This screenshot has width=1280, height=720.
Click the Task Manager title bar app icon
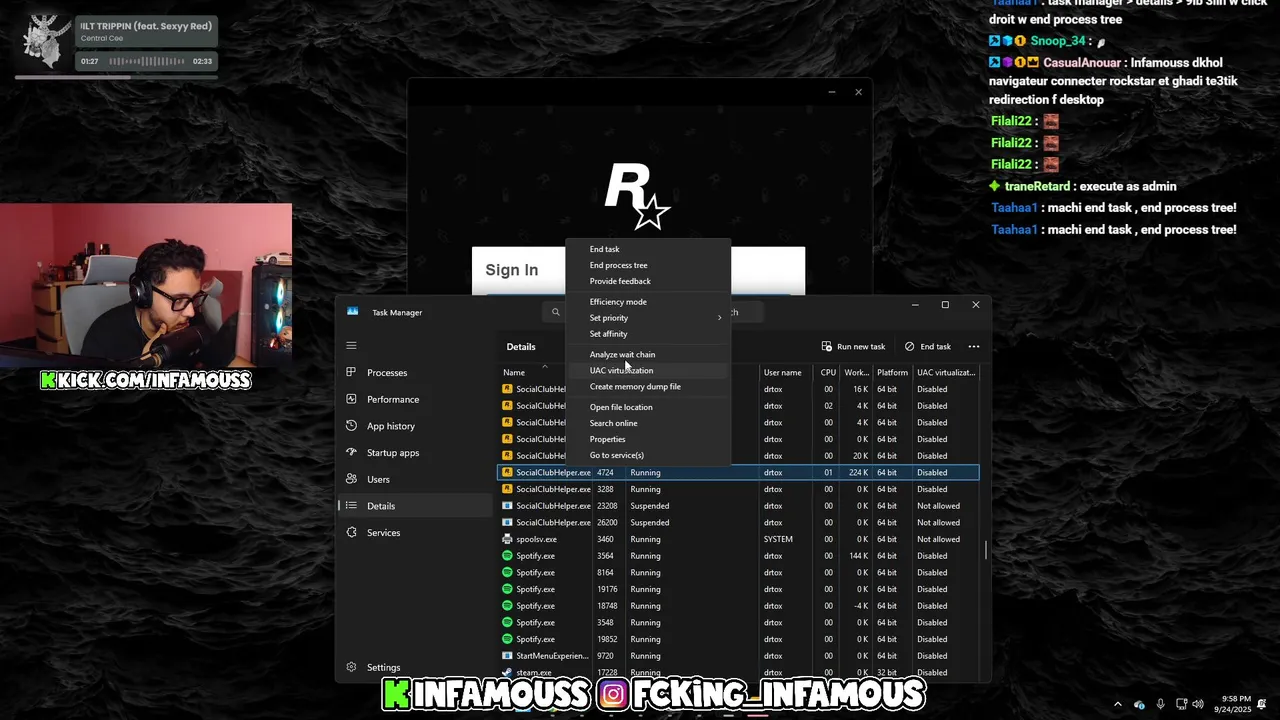coord(352,311)
